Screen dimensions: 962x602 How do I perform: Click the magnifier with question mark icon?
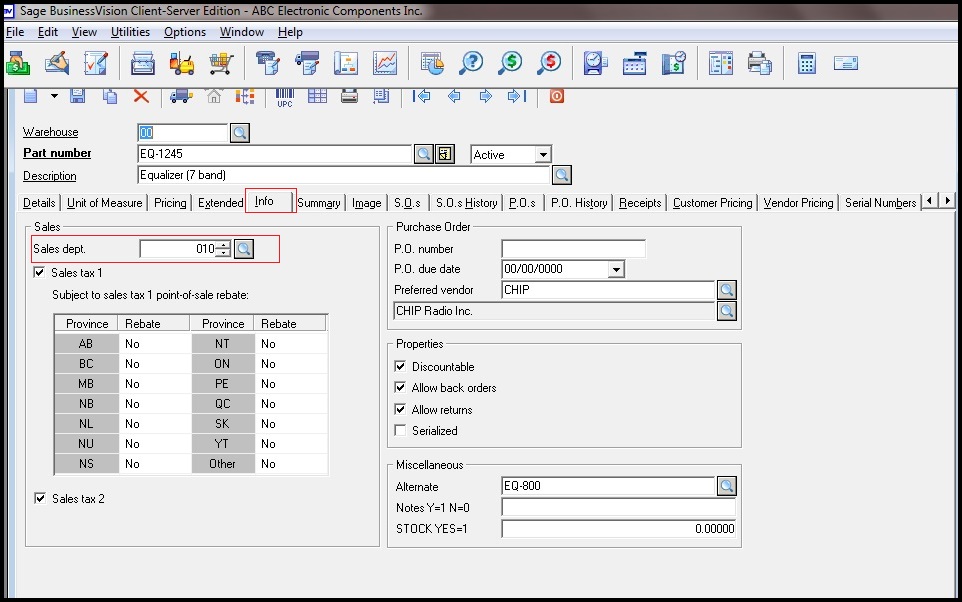471,63
